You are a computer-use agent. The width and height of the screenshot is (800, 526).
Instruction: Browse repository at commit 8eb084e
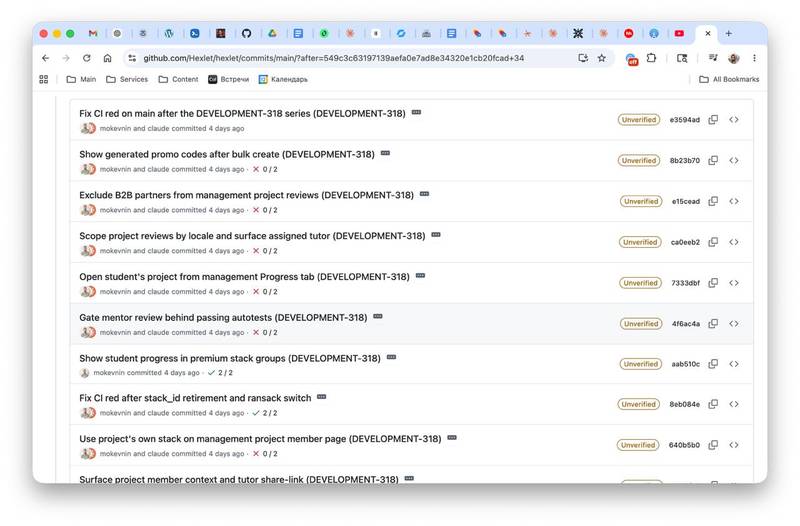coord(734,404)
